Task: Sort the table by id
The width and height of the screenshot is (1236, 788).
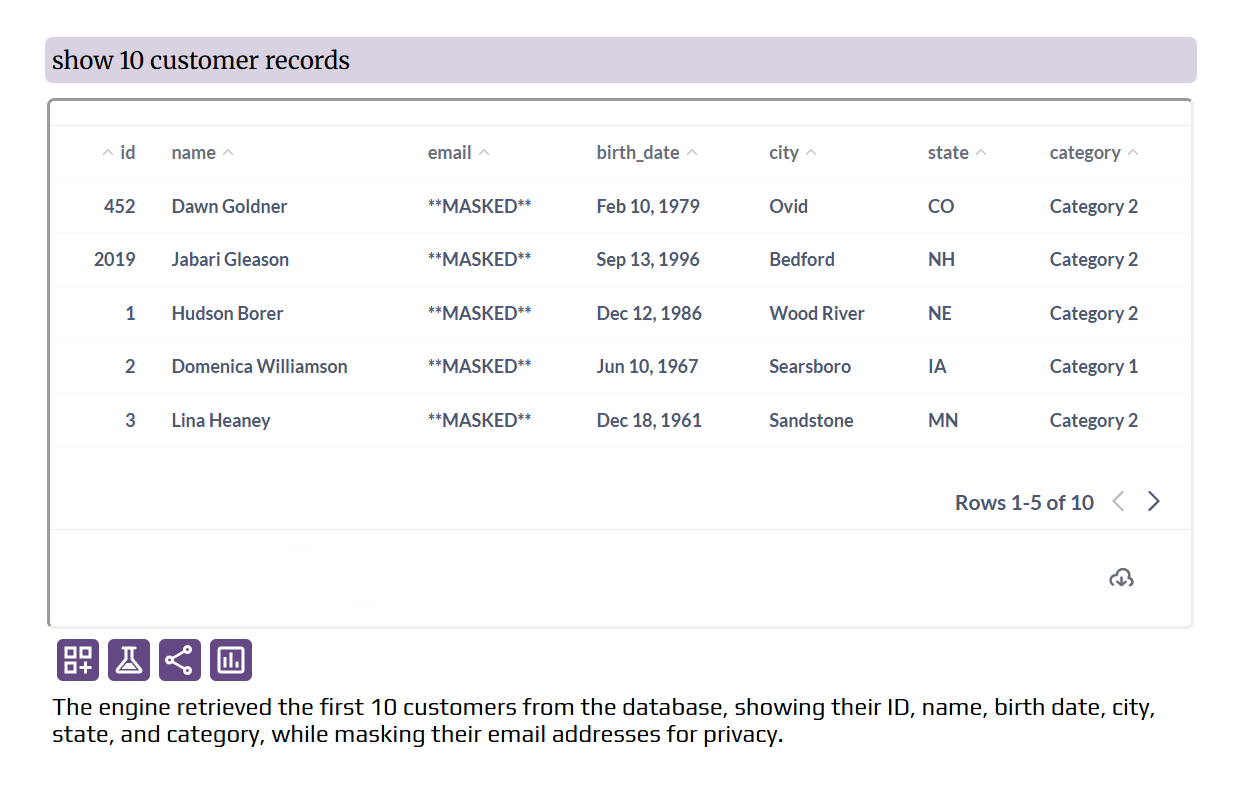Action: [106, 152]
